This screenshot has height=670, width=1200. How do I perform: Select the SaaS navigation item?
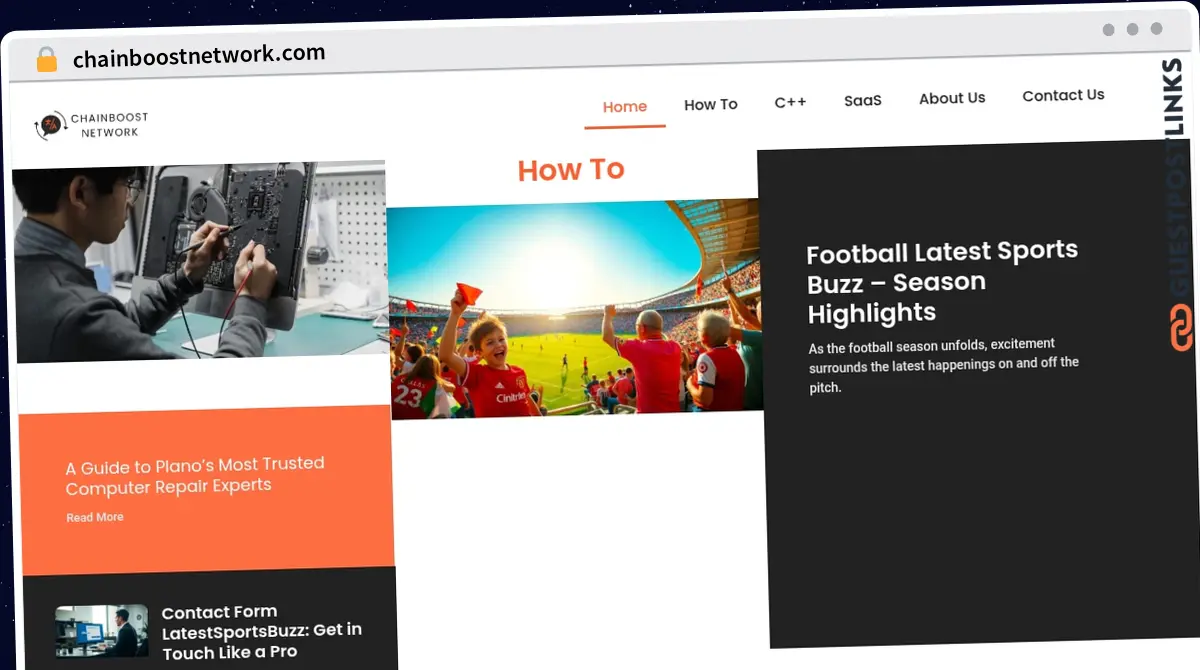pos(863,100)
